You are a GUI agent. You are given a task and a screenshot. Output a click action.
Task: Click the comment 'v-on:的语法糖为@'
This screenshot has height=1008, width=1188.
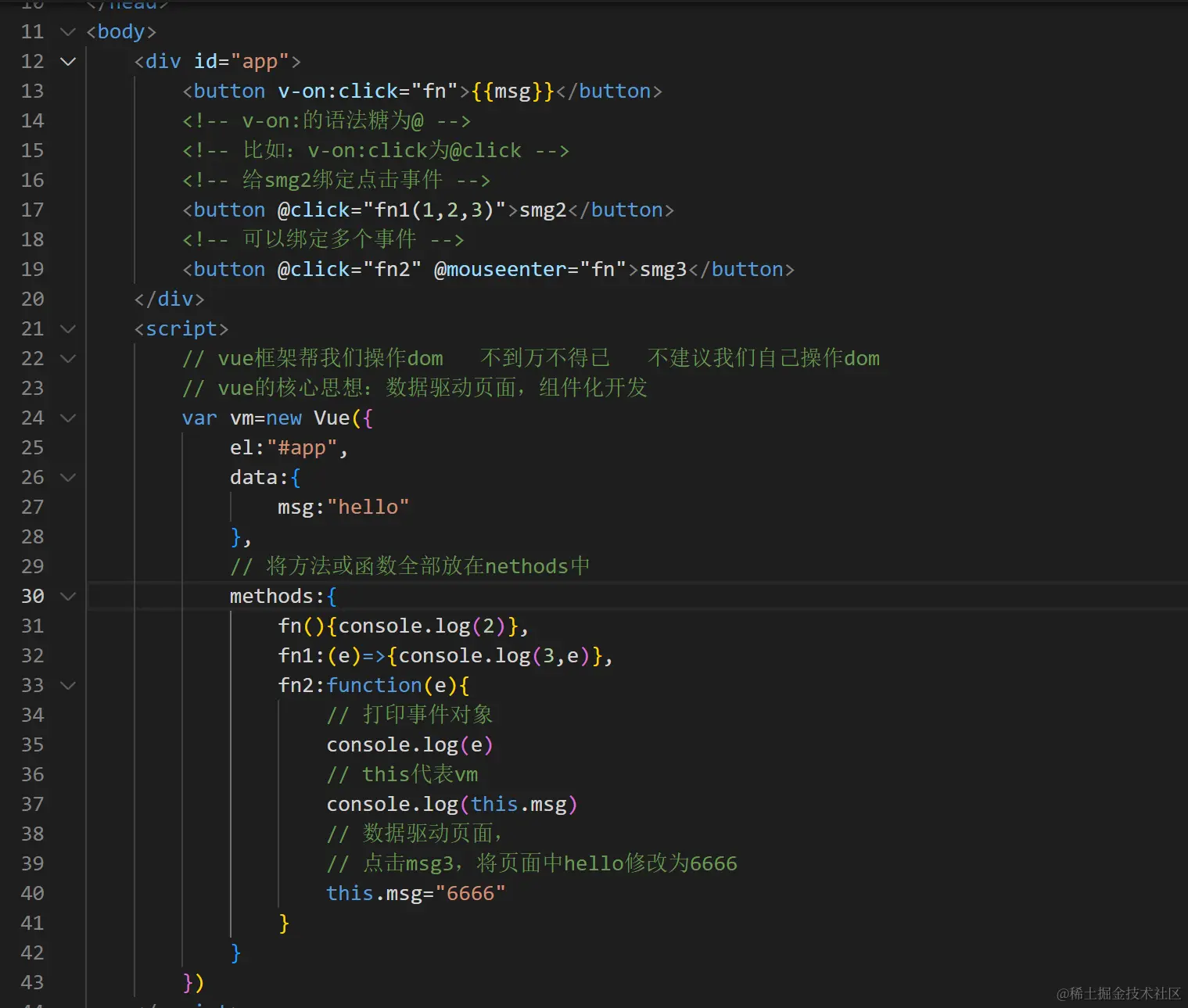click(327, 121)
